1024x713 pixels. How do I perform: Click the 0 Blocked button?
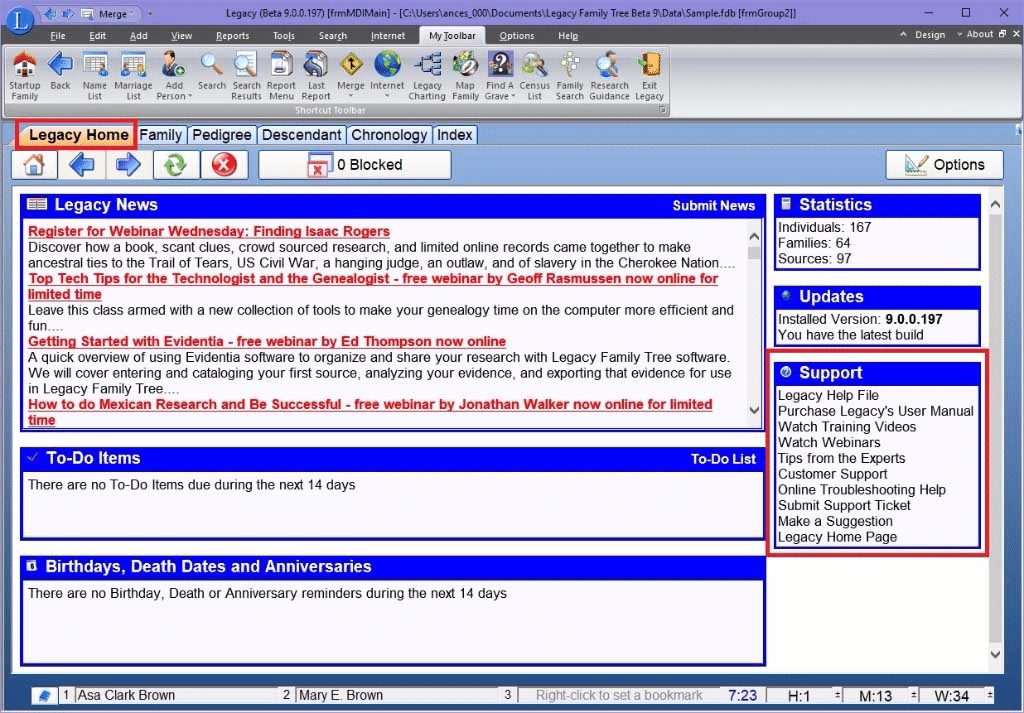(x=355, y=165)
